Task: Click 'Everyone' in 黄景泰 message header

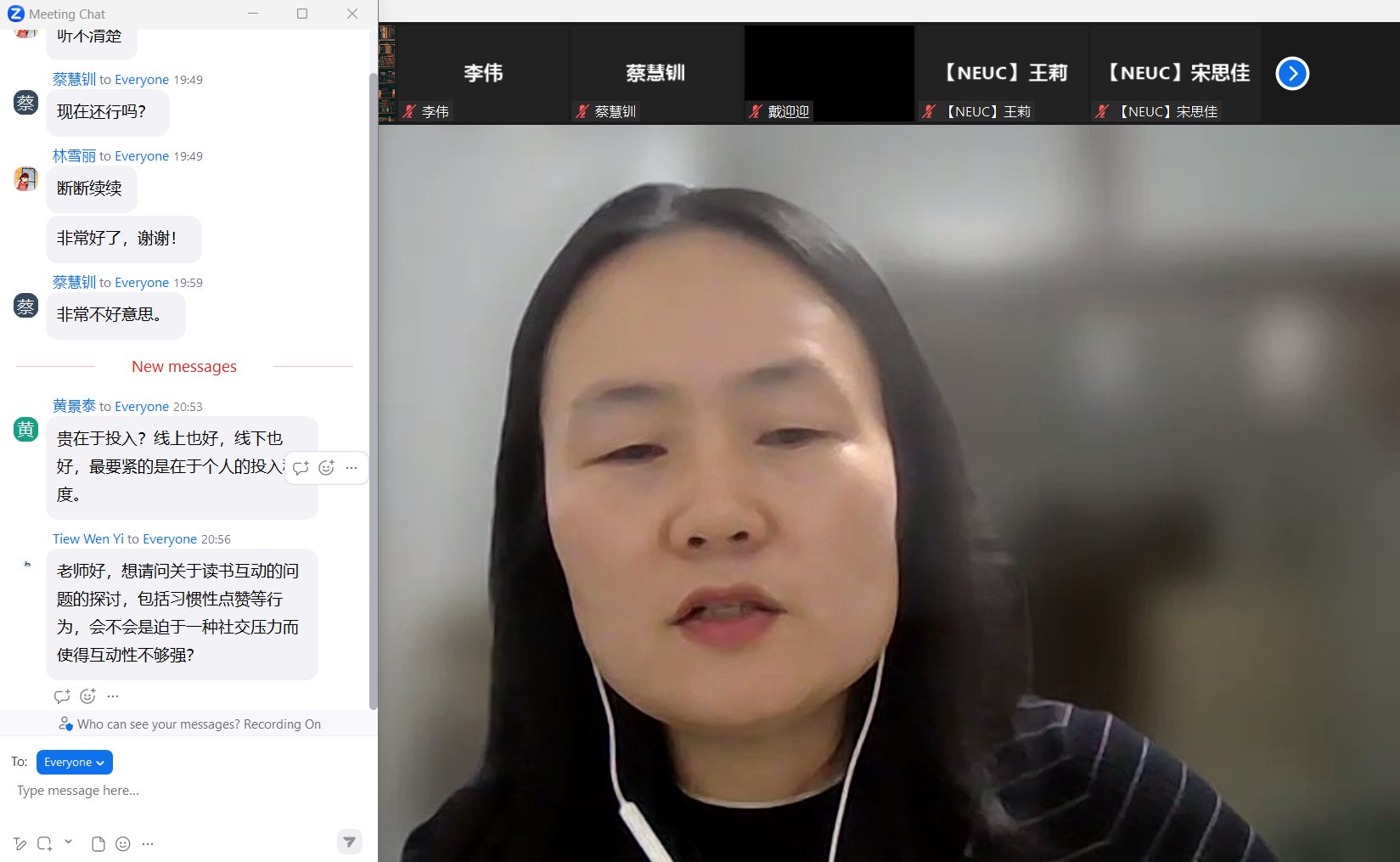Action: pyautogui.click(x=142, y=407)
